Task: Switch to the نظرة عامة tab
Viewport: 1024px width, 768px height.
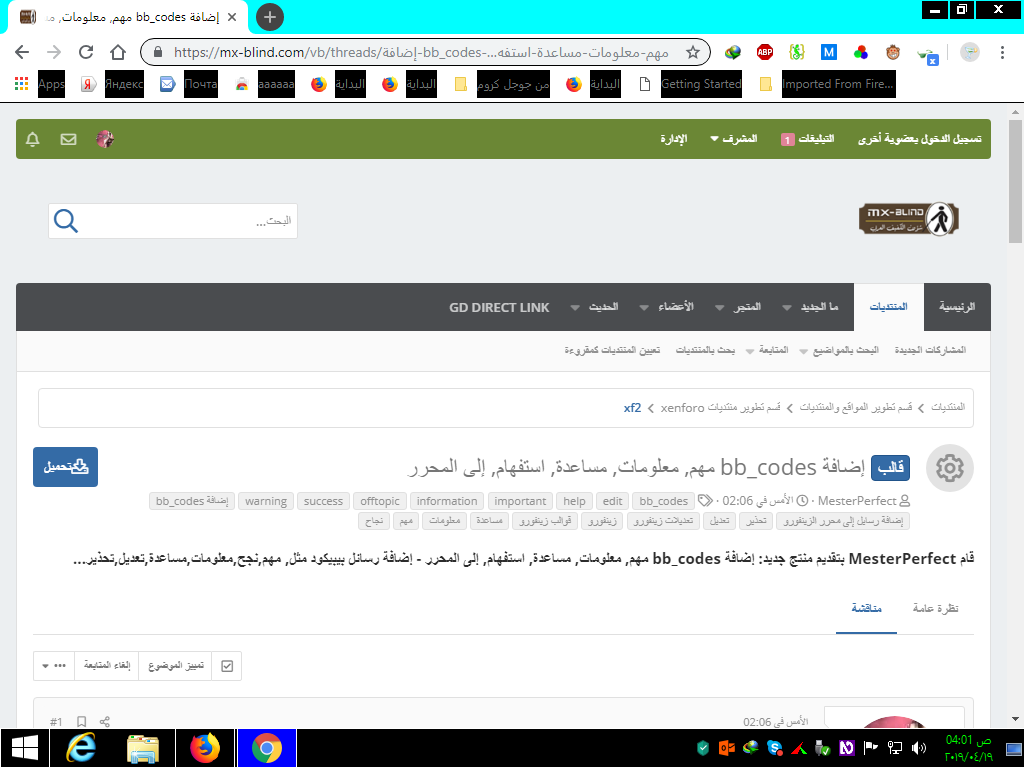Action: click(936, 608)
